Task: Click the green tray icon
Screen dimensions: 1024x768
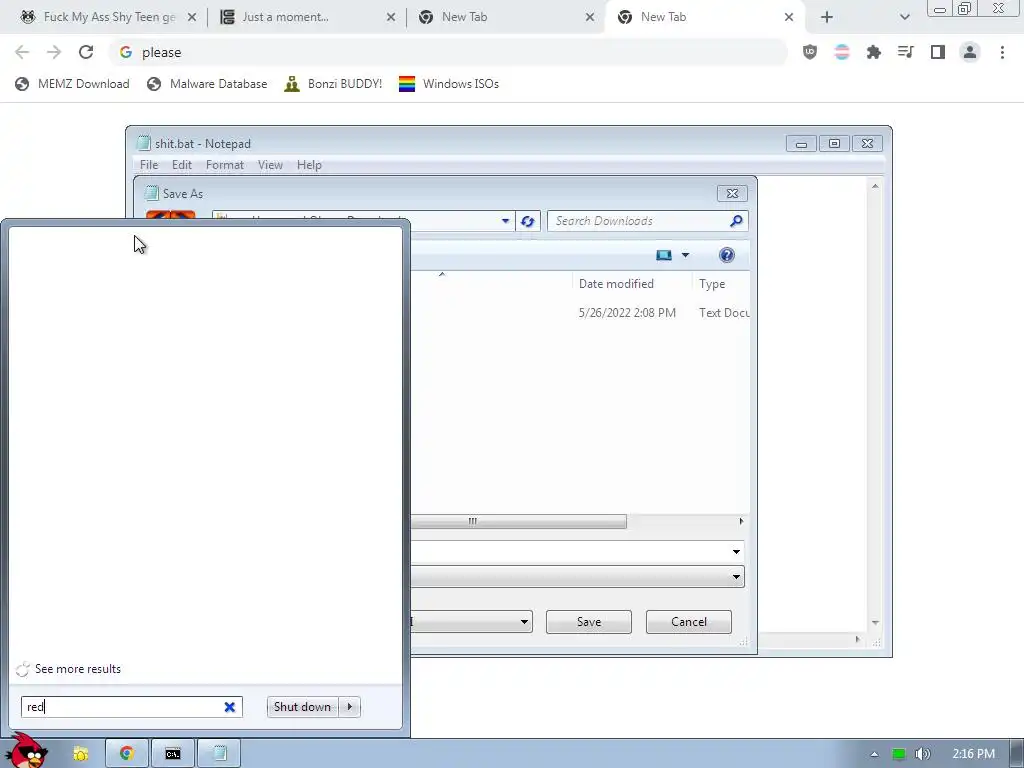Action: (899, 754)
